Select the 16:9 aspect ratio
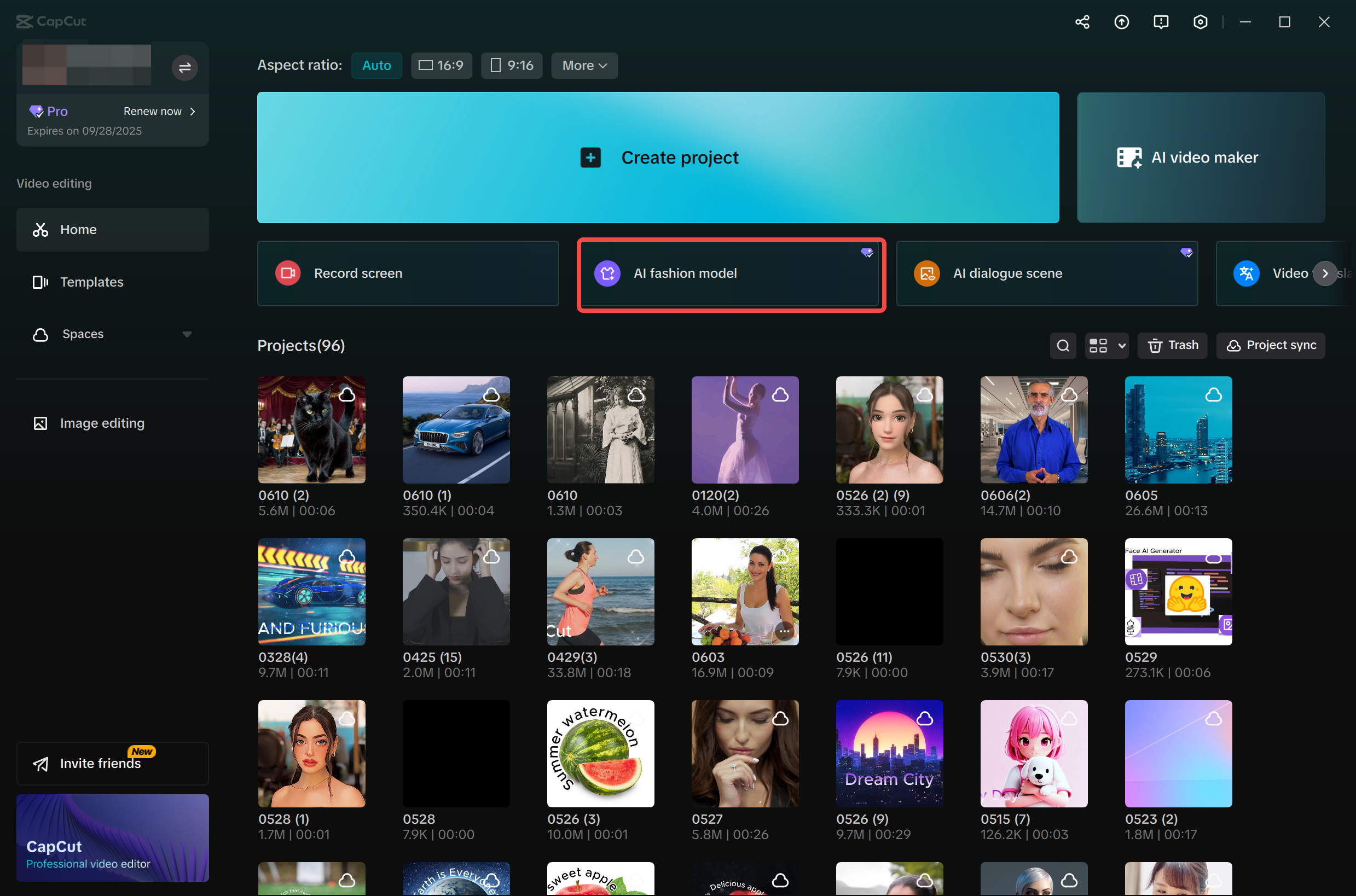Screen dimensions: 1356x896 tap(441, 65)
